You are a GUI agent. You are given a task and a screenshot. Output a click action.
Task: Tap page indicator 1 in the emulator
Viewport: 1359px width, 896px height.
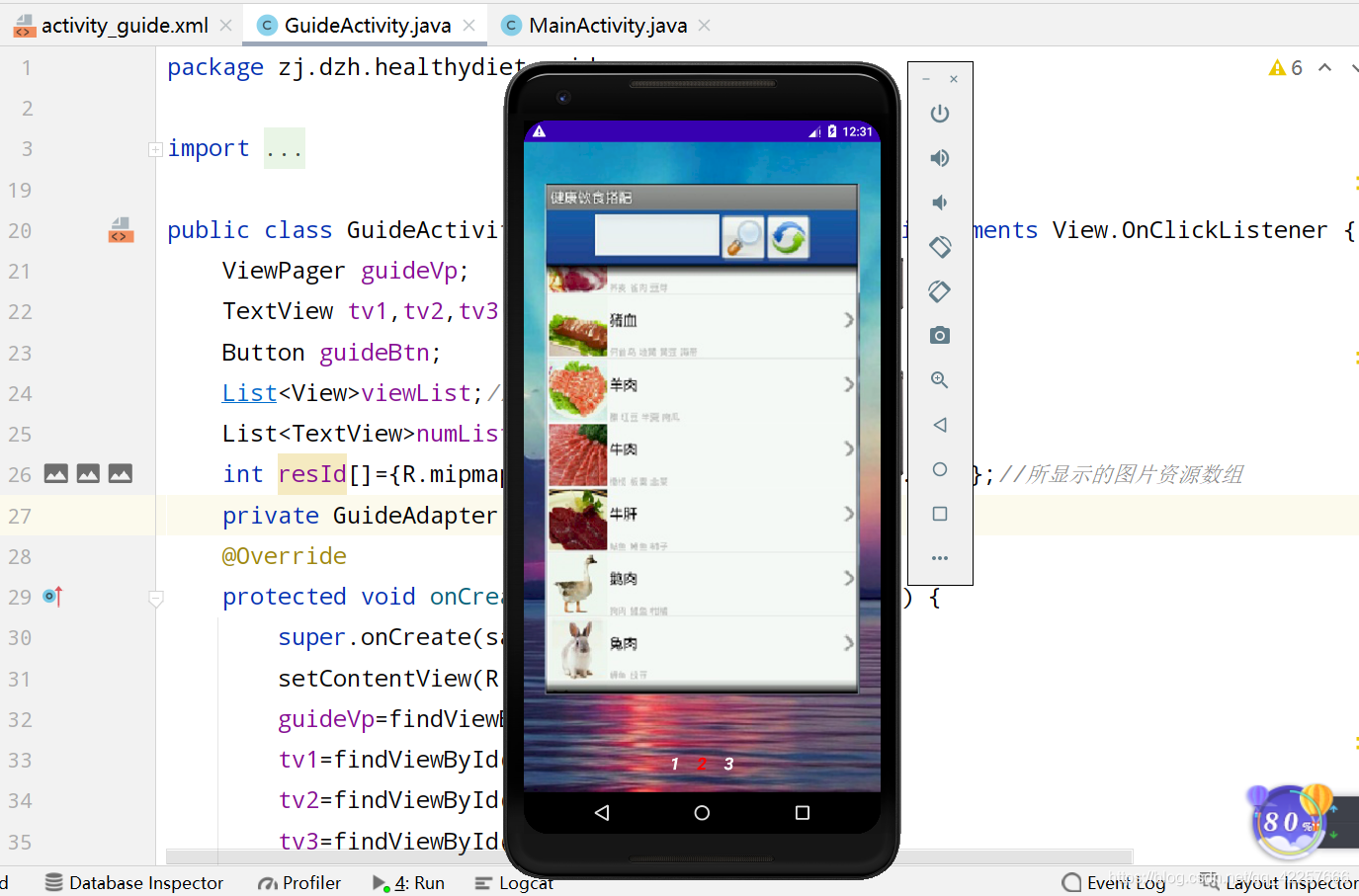675,764
